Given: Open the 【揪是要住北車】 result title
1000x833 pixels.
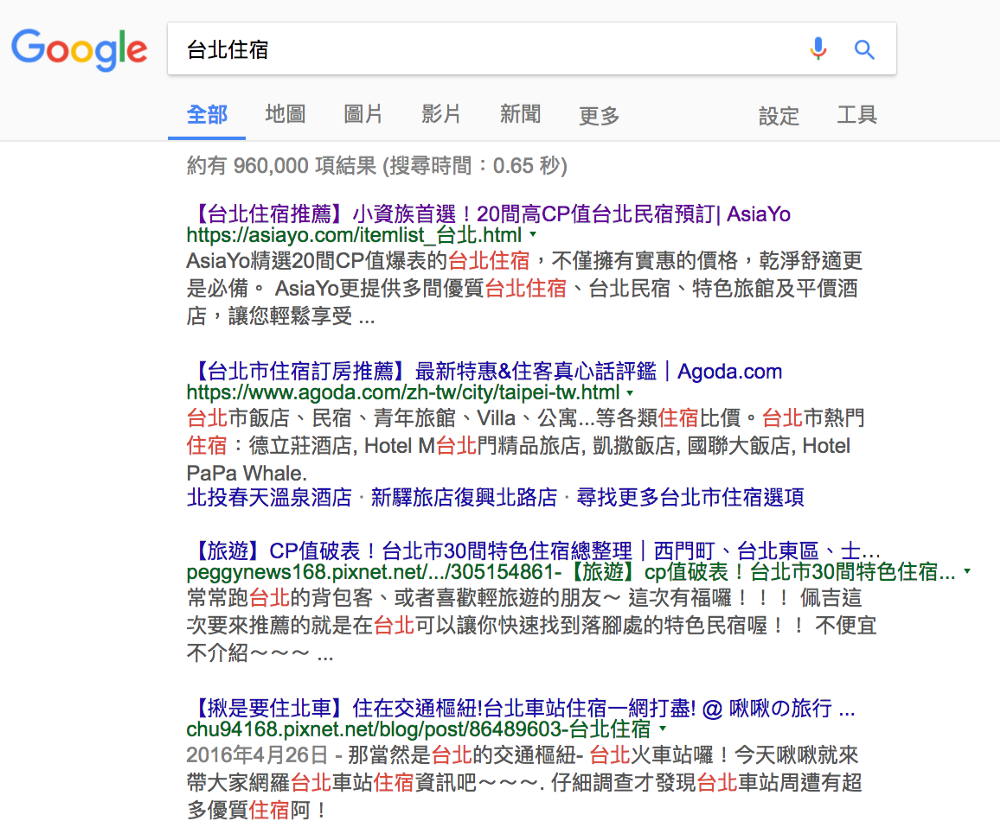Looking at the screenshot, I should pyautogui.click(x=520, y=708).
